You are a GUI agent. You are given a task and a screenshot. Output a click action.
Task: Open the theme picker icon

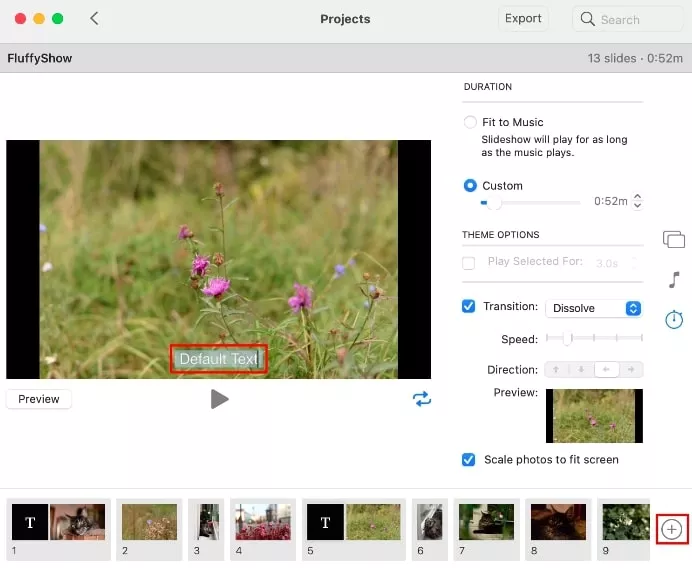point(673,240)
